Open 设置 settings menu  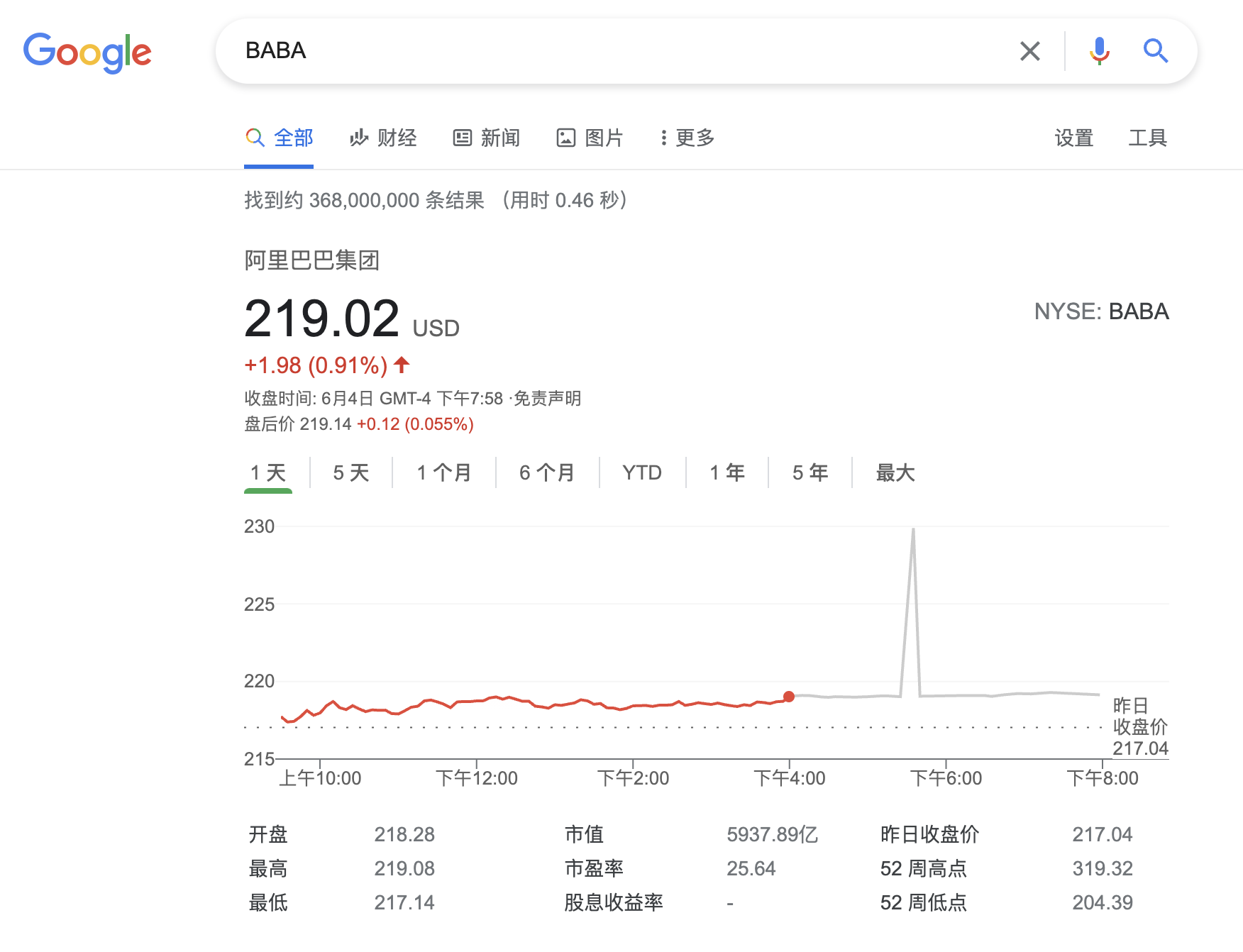(x=1073, y=138)
